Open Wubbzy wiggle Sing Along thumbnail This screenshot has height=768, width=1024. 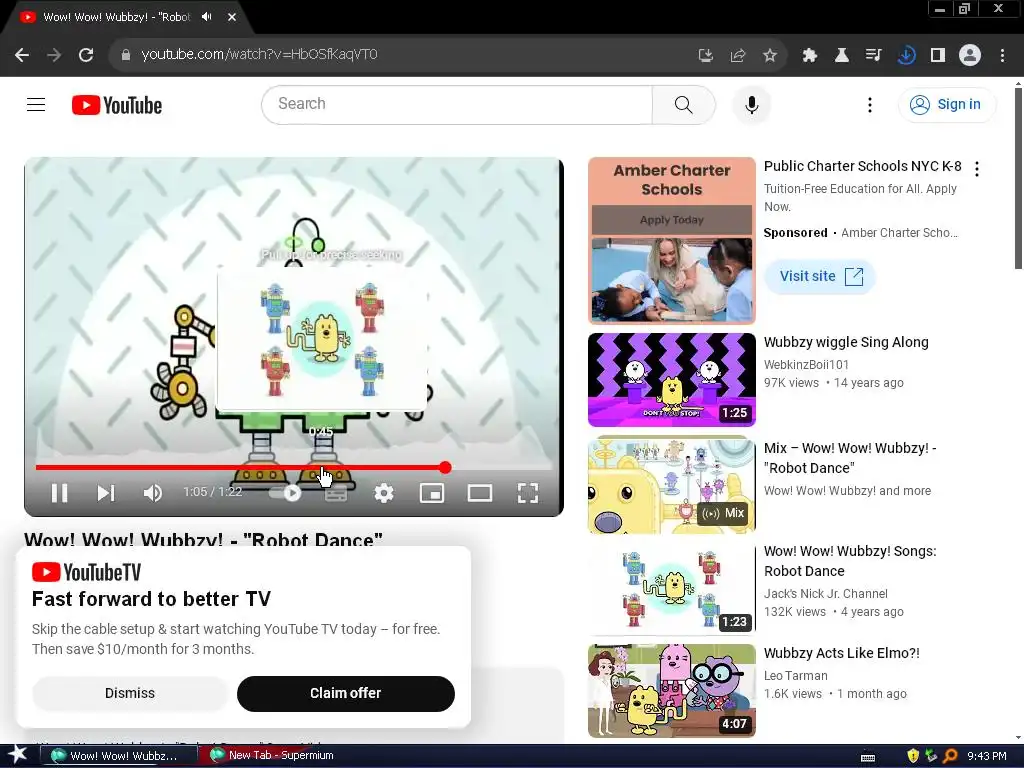click(671, 379)
